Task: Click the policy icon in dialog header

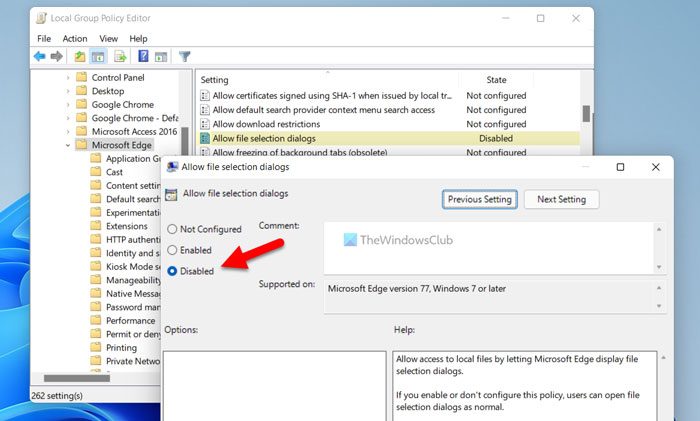Action: coord(171,195)
